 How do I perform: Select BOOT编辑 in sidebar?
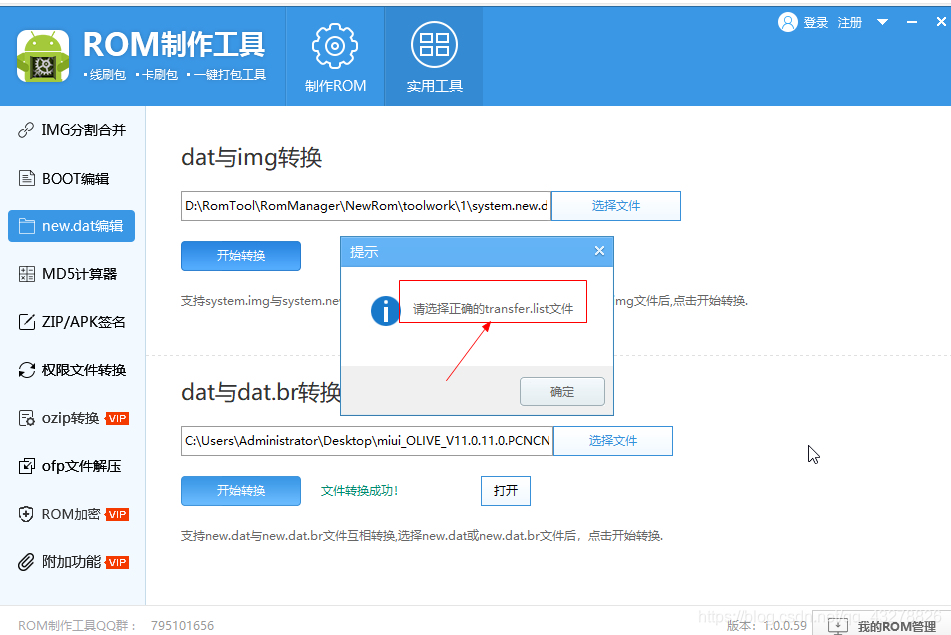pyautogui.click(x=72, y=178)
